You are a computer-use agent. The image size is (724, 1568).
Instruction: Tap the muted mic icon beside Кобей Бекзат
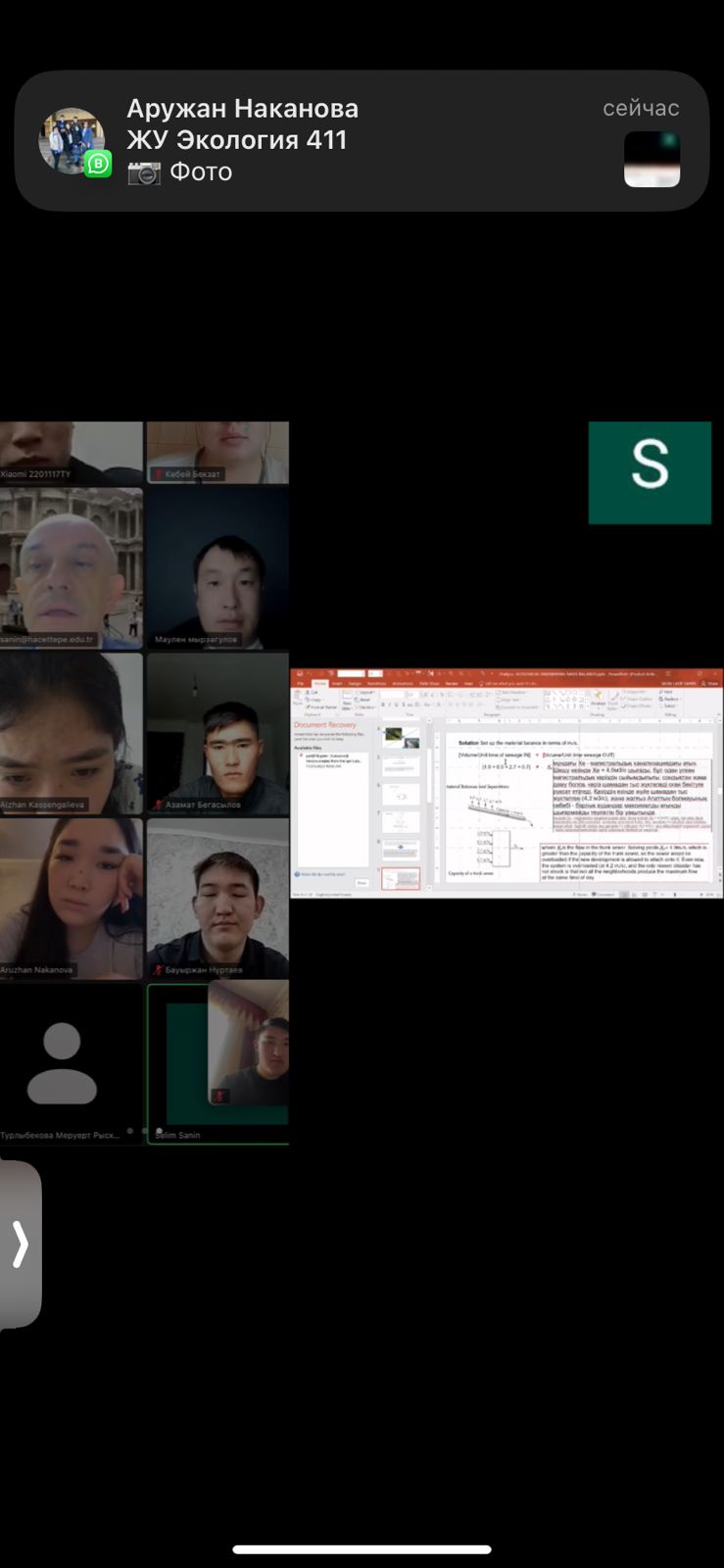click(x=158, y=474)
